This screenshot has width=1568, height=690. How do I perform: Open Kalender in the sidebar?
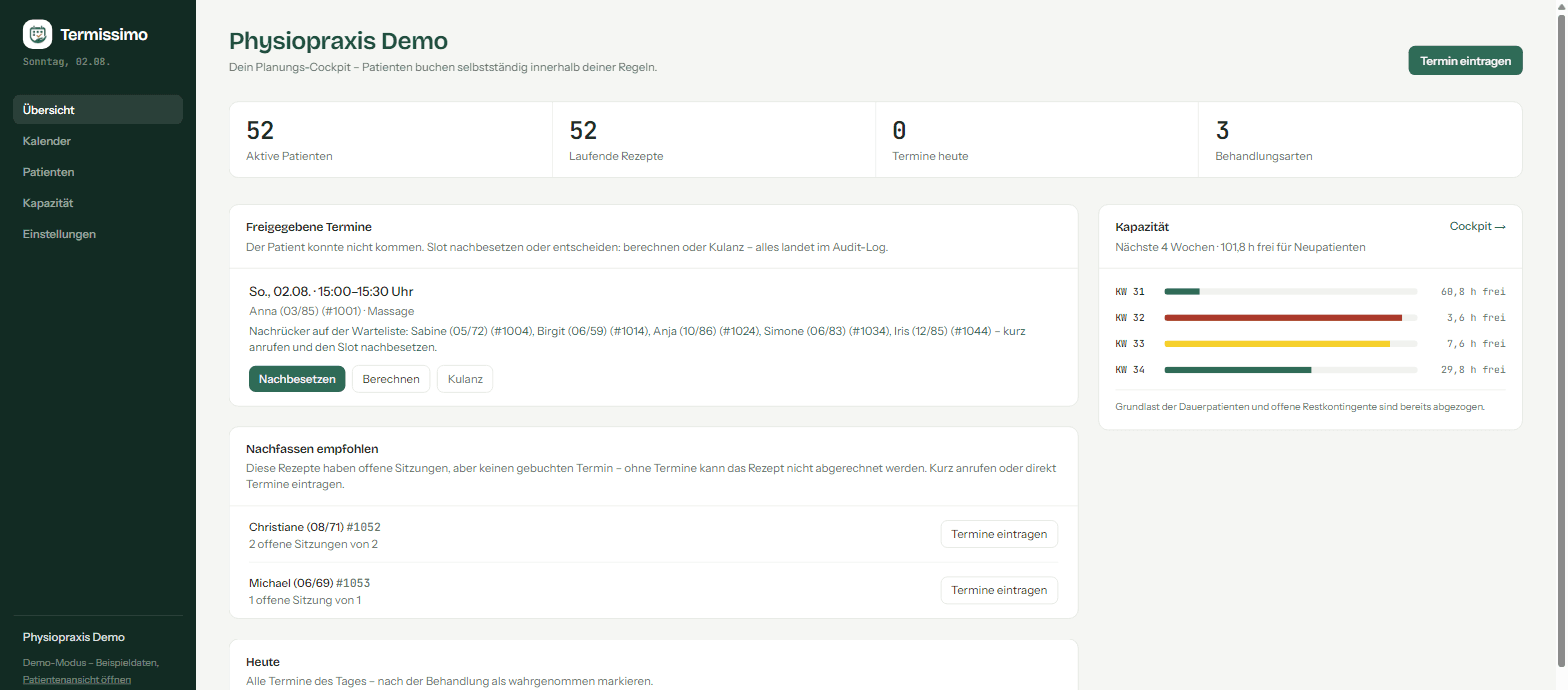(98, 141)
